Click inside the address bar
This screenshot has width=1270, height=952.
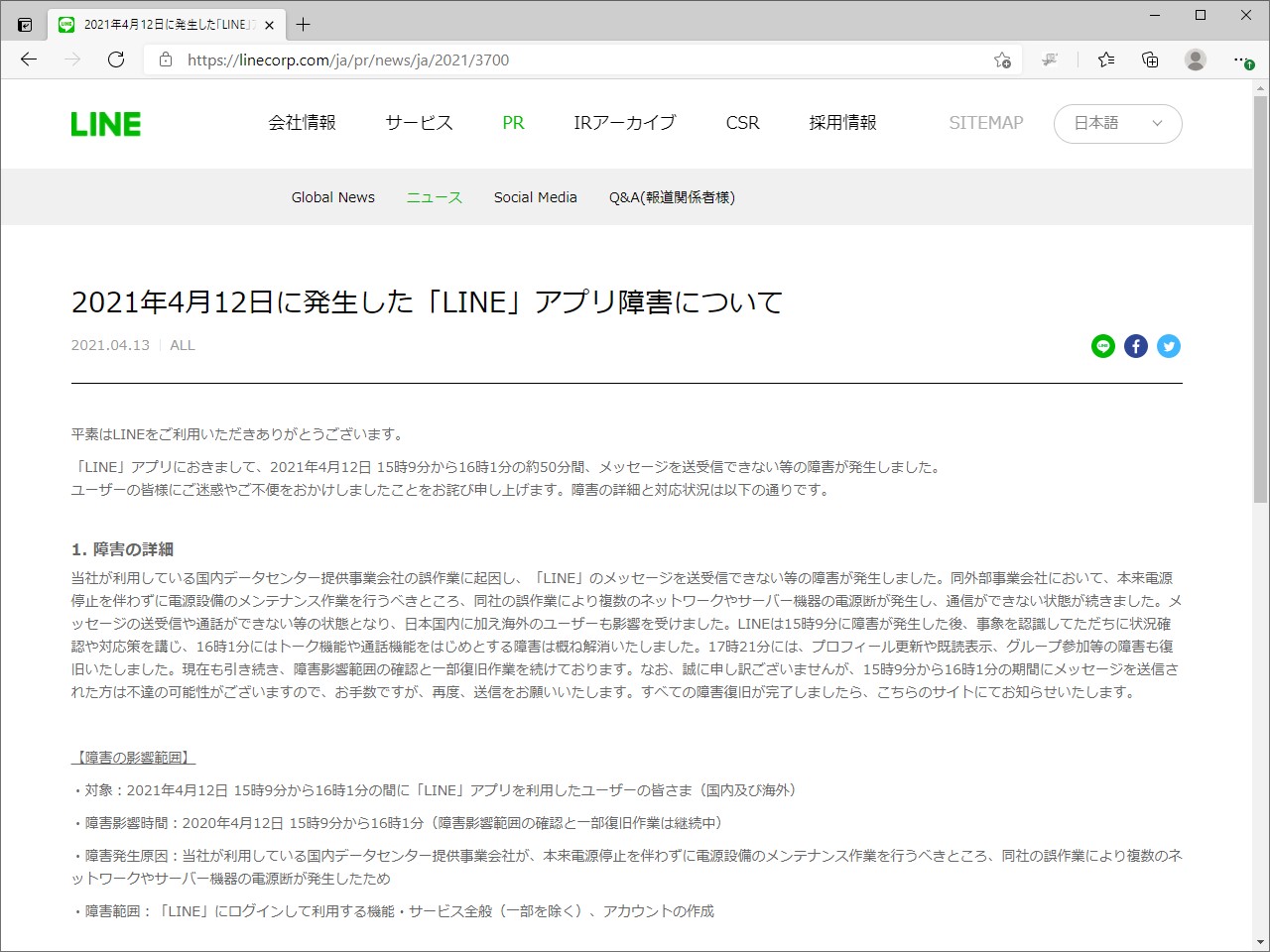pyautogui.click(x=397, y=59)
